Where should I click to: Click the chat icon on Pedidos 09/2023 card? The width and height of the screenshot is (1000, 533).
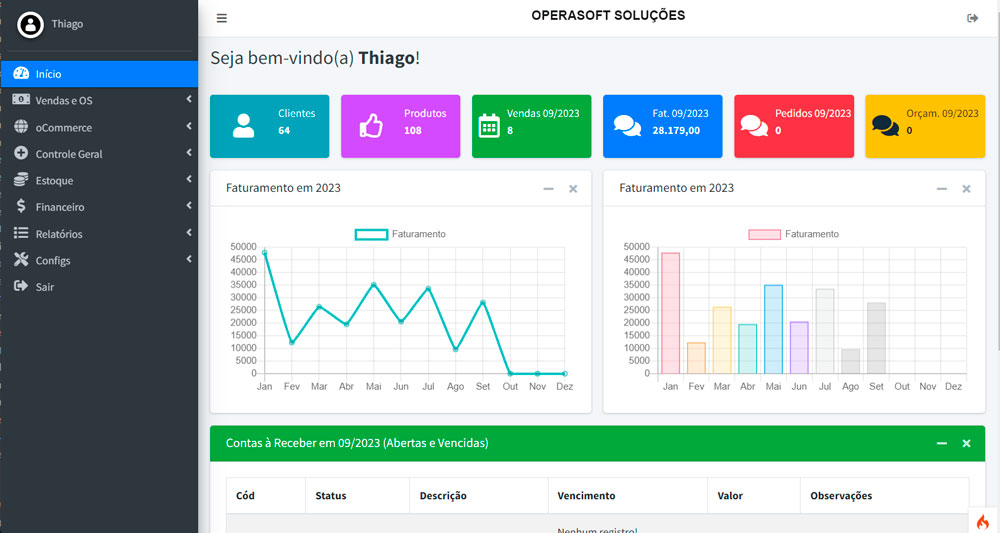tap(754, 126)
